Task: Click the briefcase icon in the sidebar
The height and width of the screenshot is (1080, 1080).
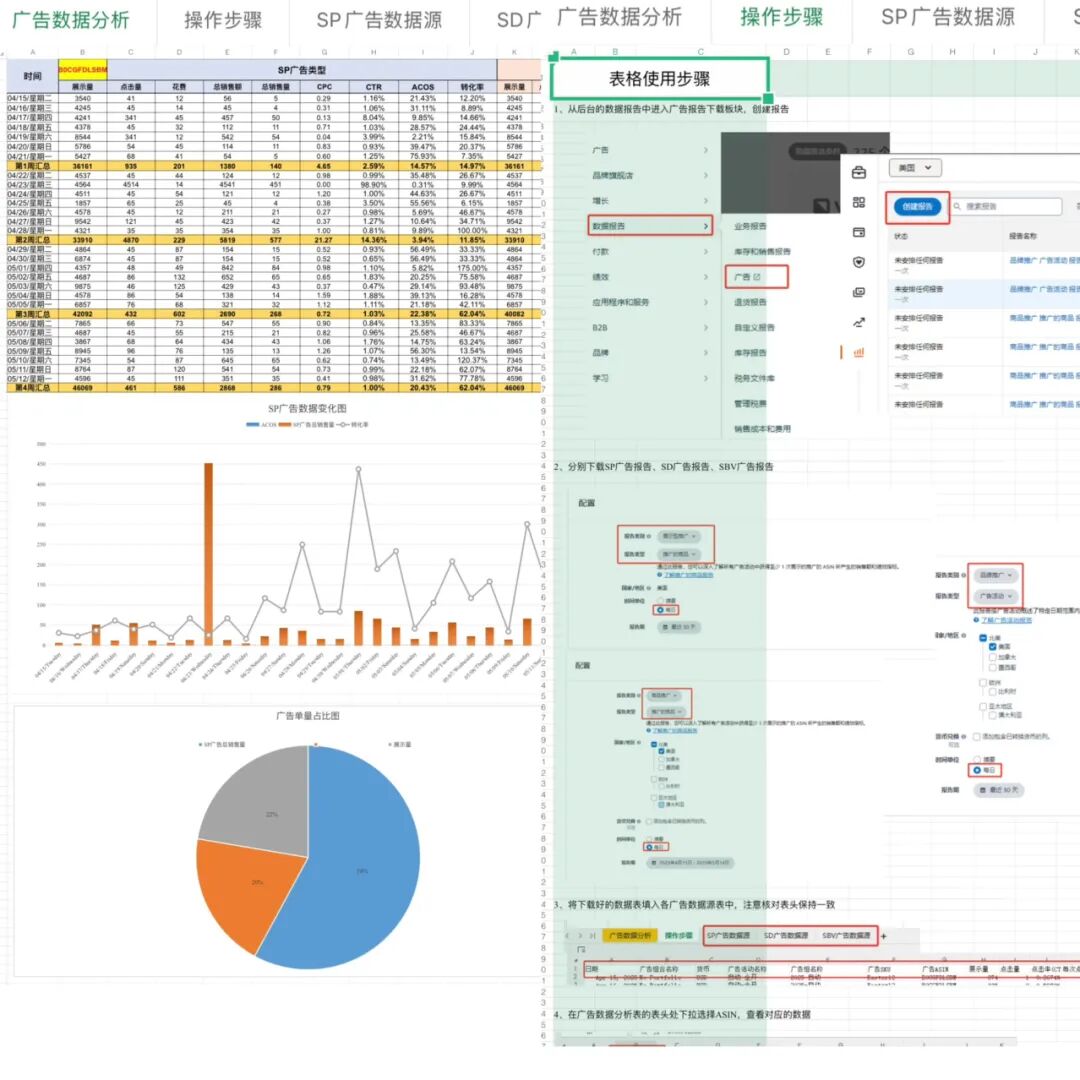Action: (x=858, y=172)
